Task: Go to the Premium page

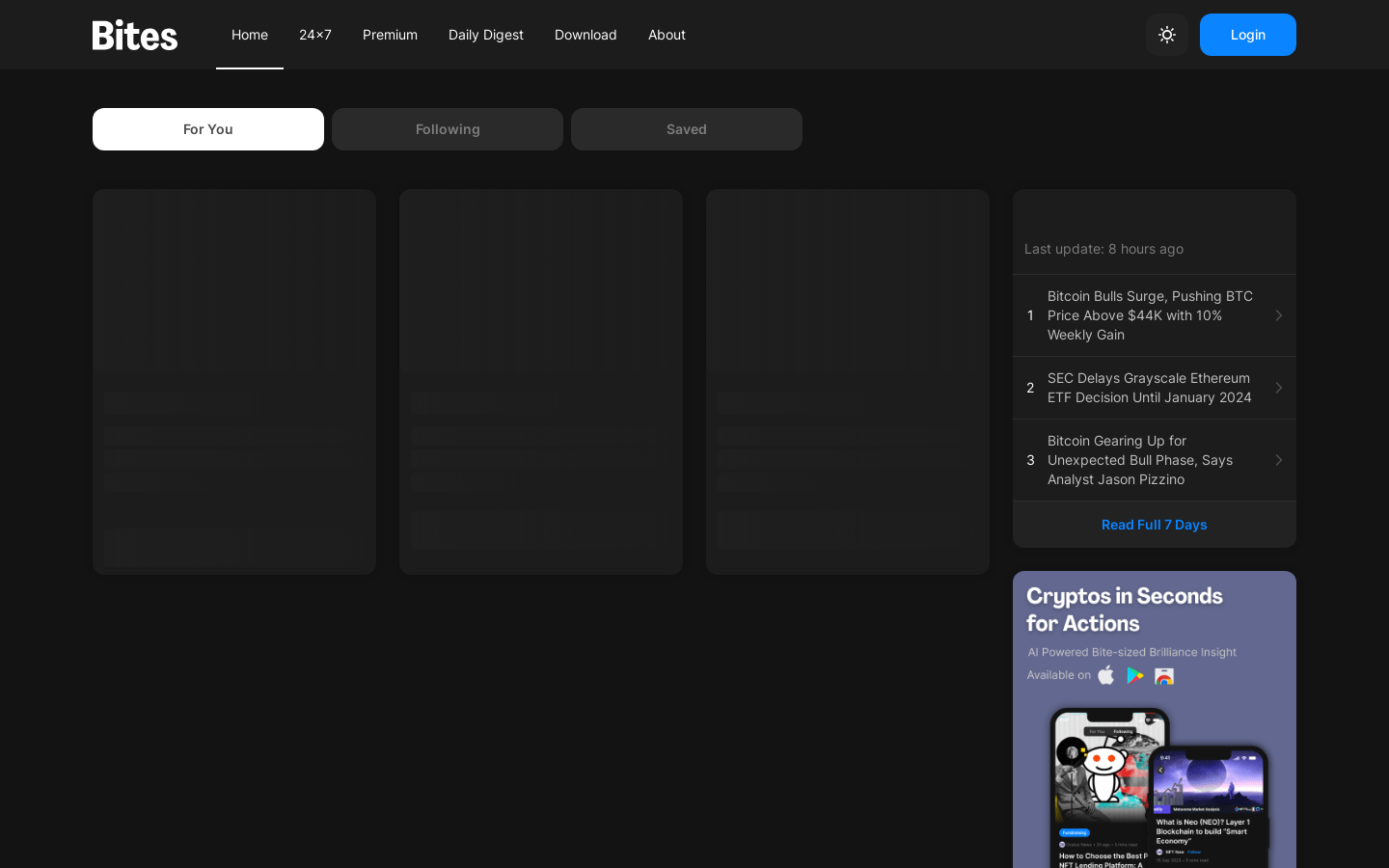Action: (390, 35)
